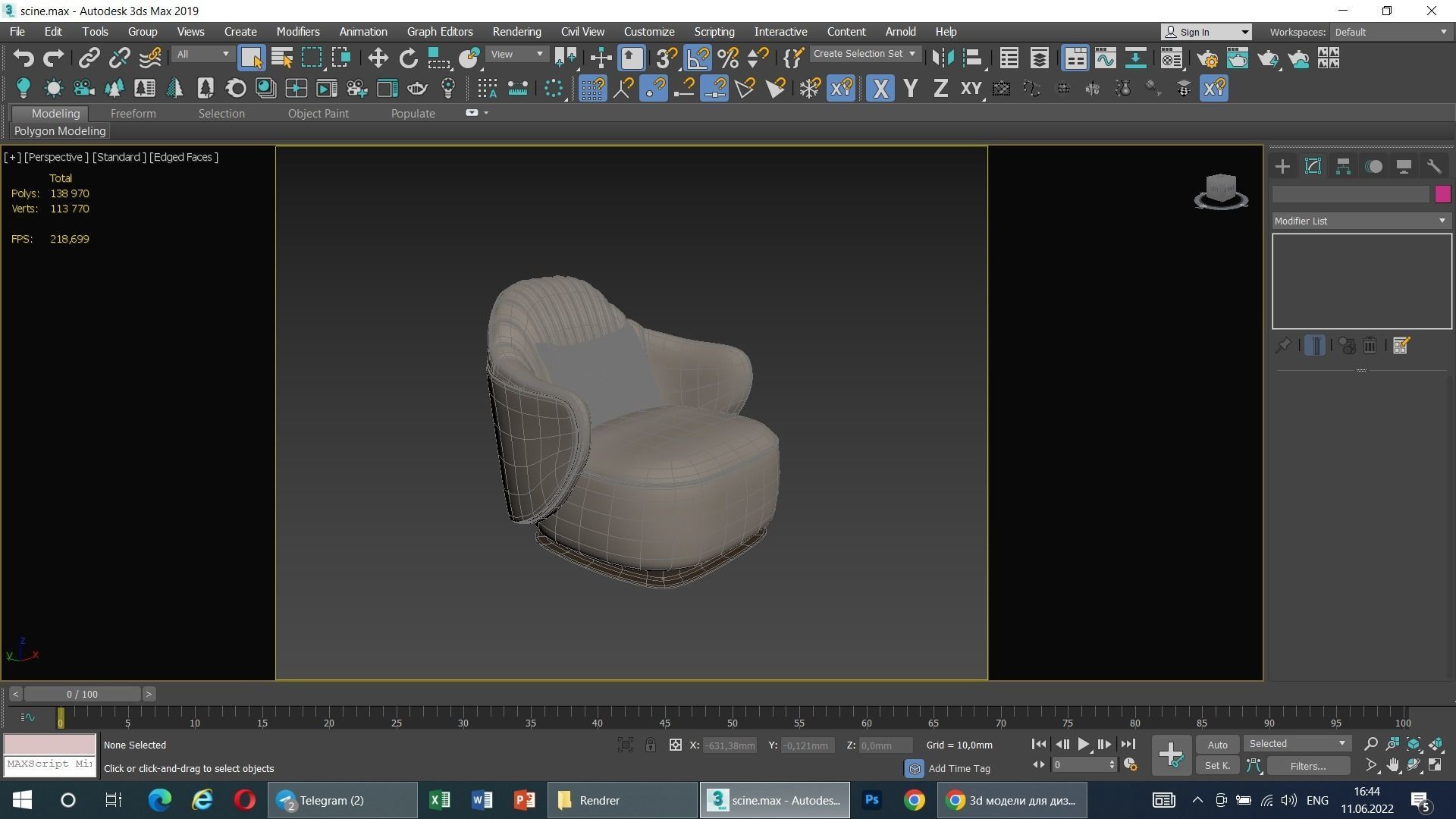This screenshot has height=819, width=1456.
Task: Activate the Select Object tool
Action: coord(251,58)
